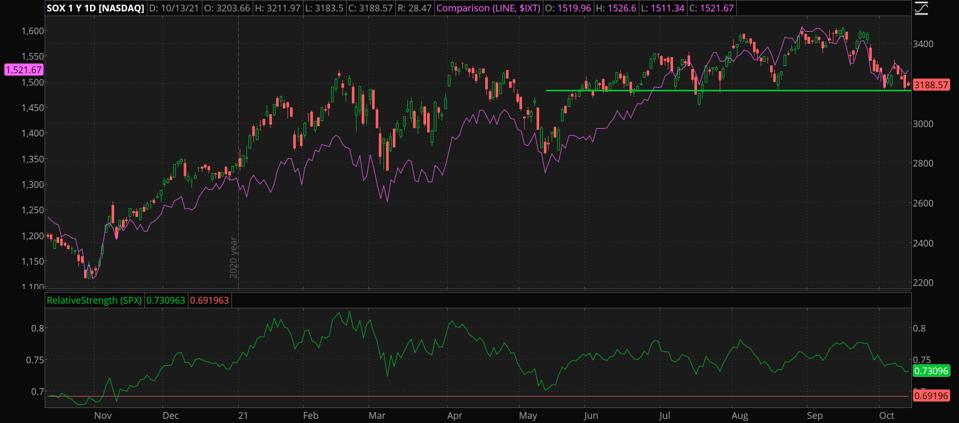Click the 1,600 level on left axis
Viewport: 959px width, 423px height.
click(31, 31)
